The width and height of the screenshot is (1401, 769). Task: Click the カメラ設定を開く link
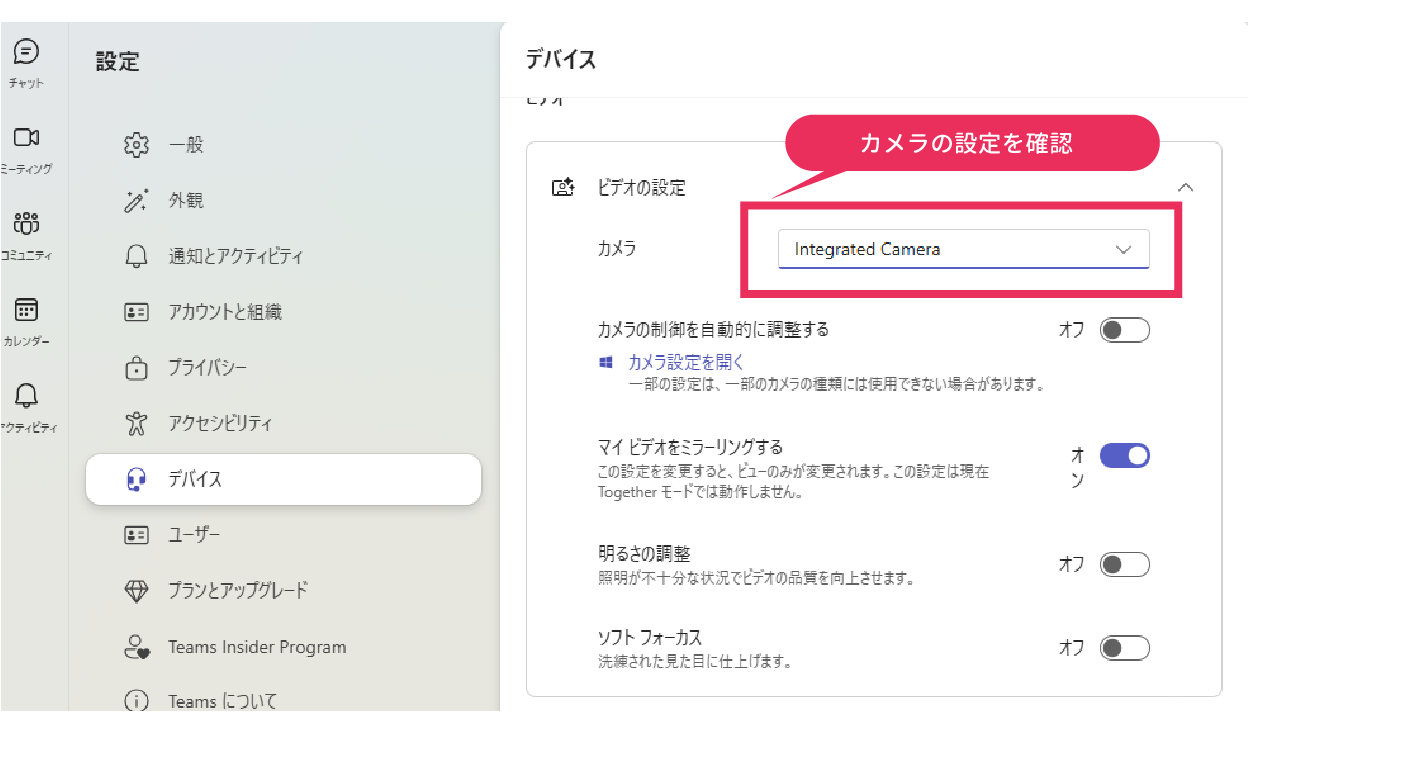[x=686, y=362]
